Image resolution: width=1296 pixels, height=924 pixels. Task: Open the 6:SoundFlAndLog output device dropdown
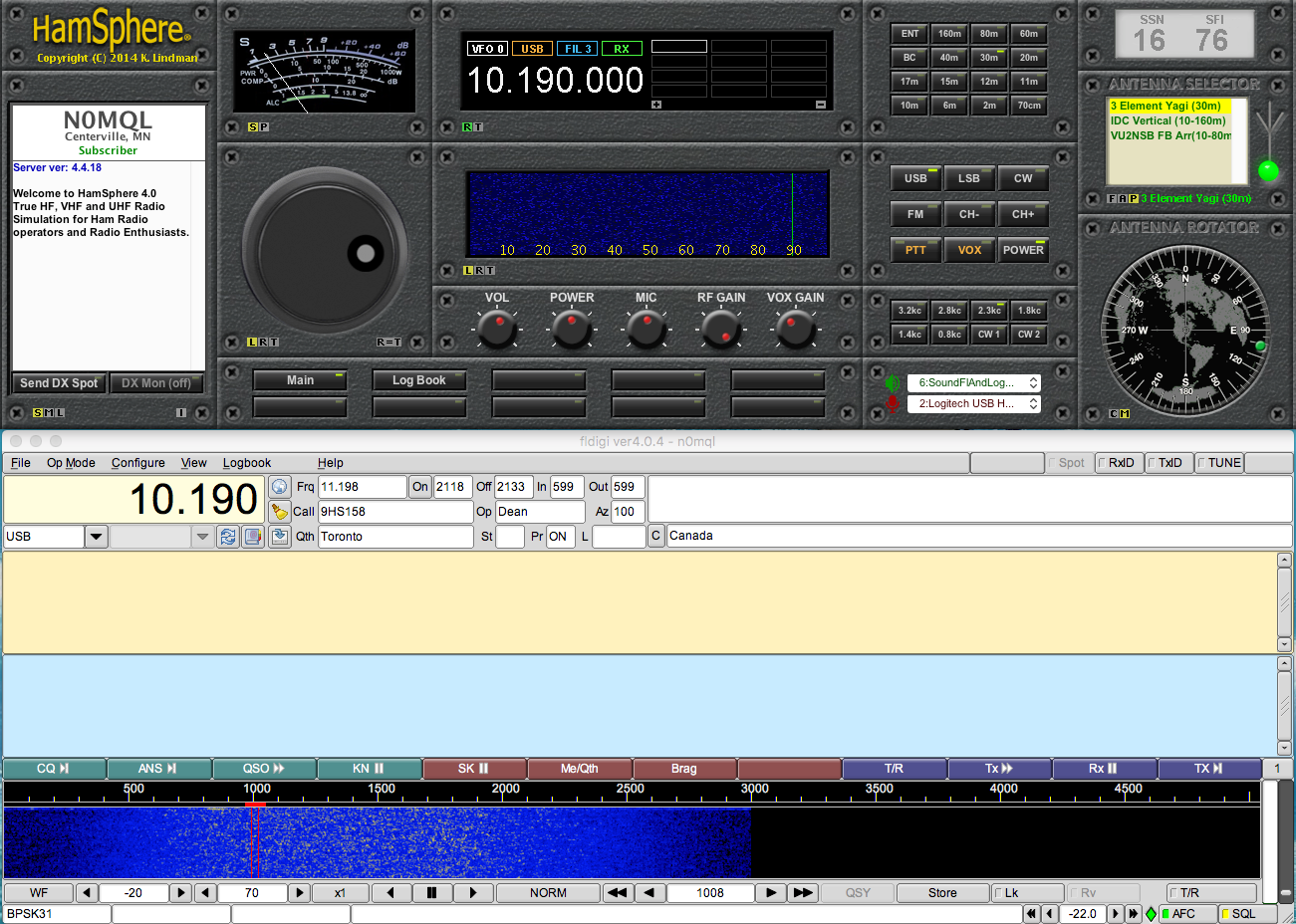click(x=973, y=382)
